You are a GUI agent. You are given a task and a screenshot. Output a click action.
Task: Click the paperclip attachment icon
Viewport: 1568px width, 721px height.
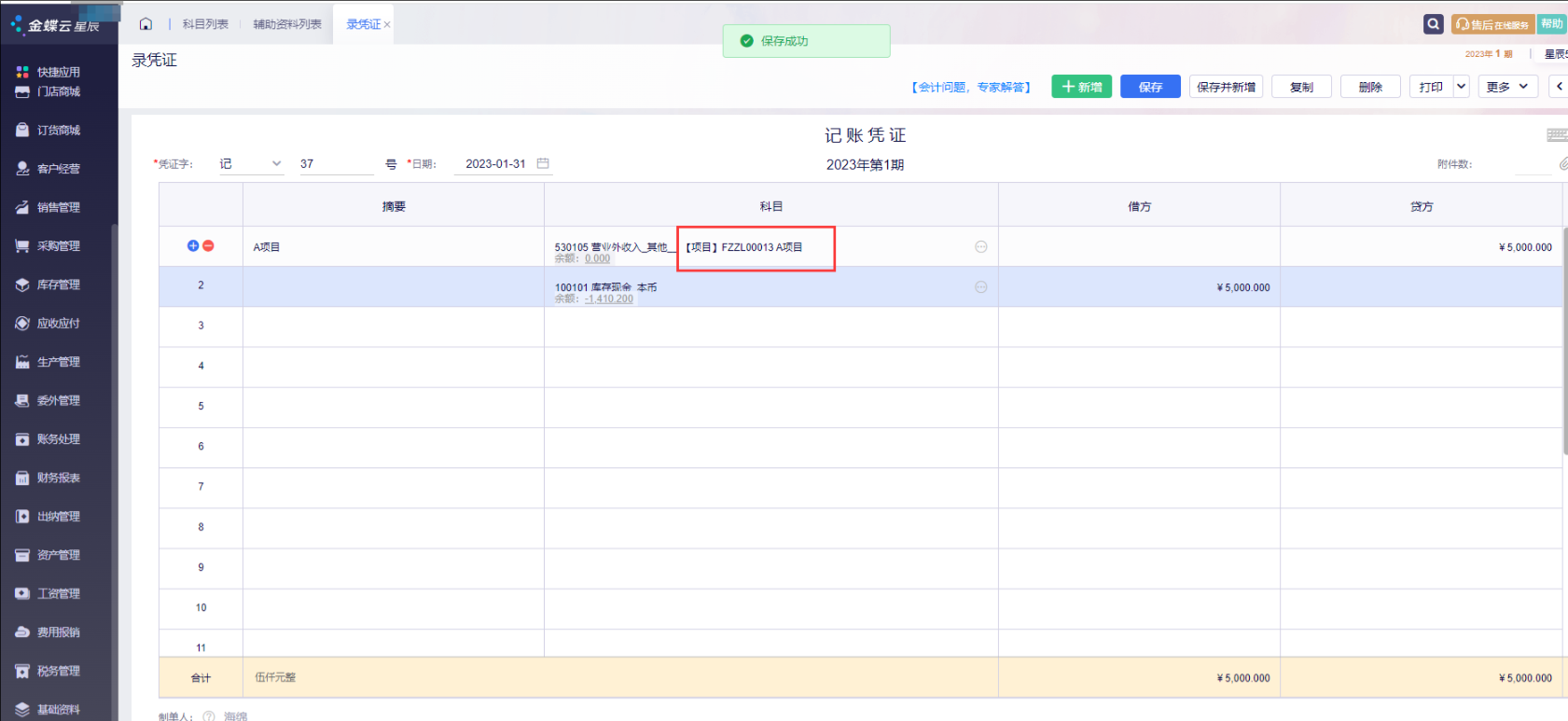coord(1563,164)
